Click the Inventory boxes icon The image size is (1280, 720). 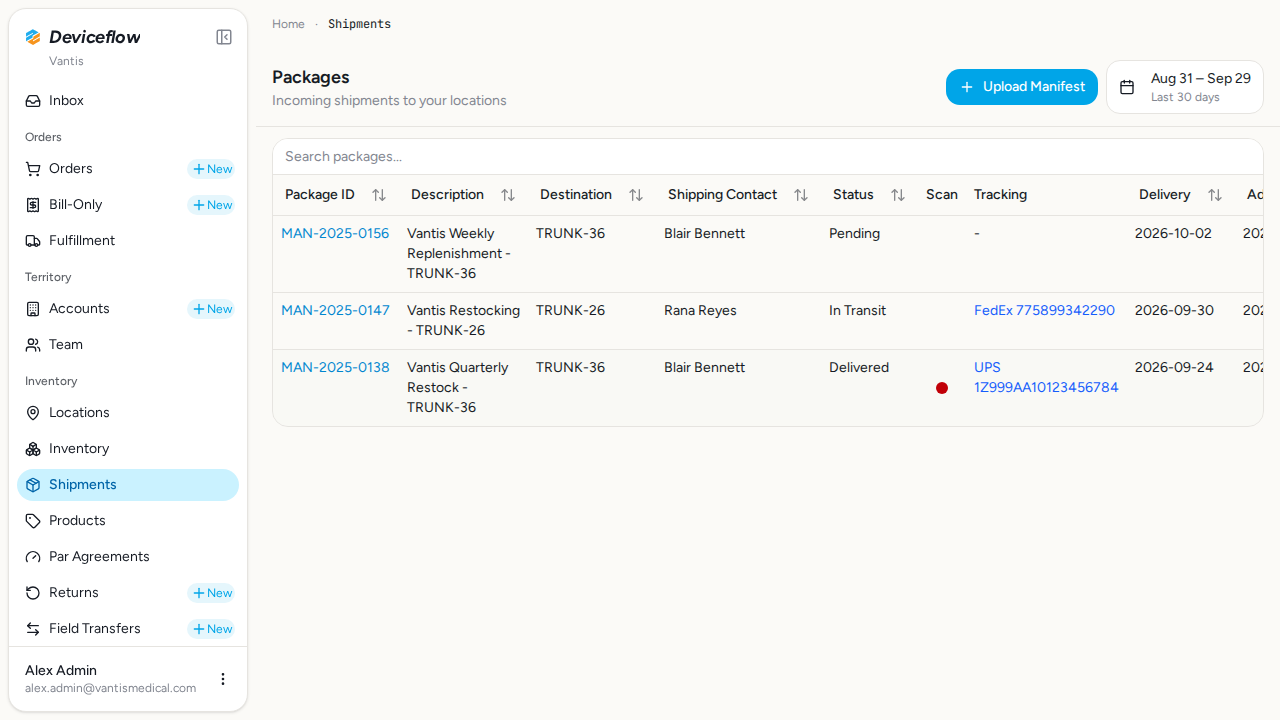click(33, 449)
